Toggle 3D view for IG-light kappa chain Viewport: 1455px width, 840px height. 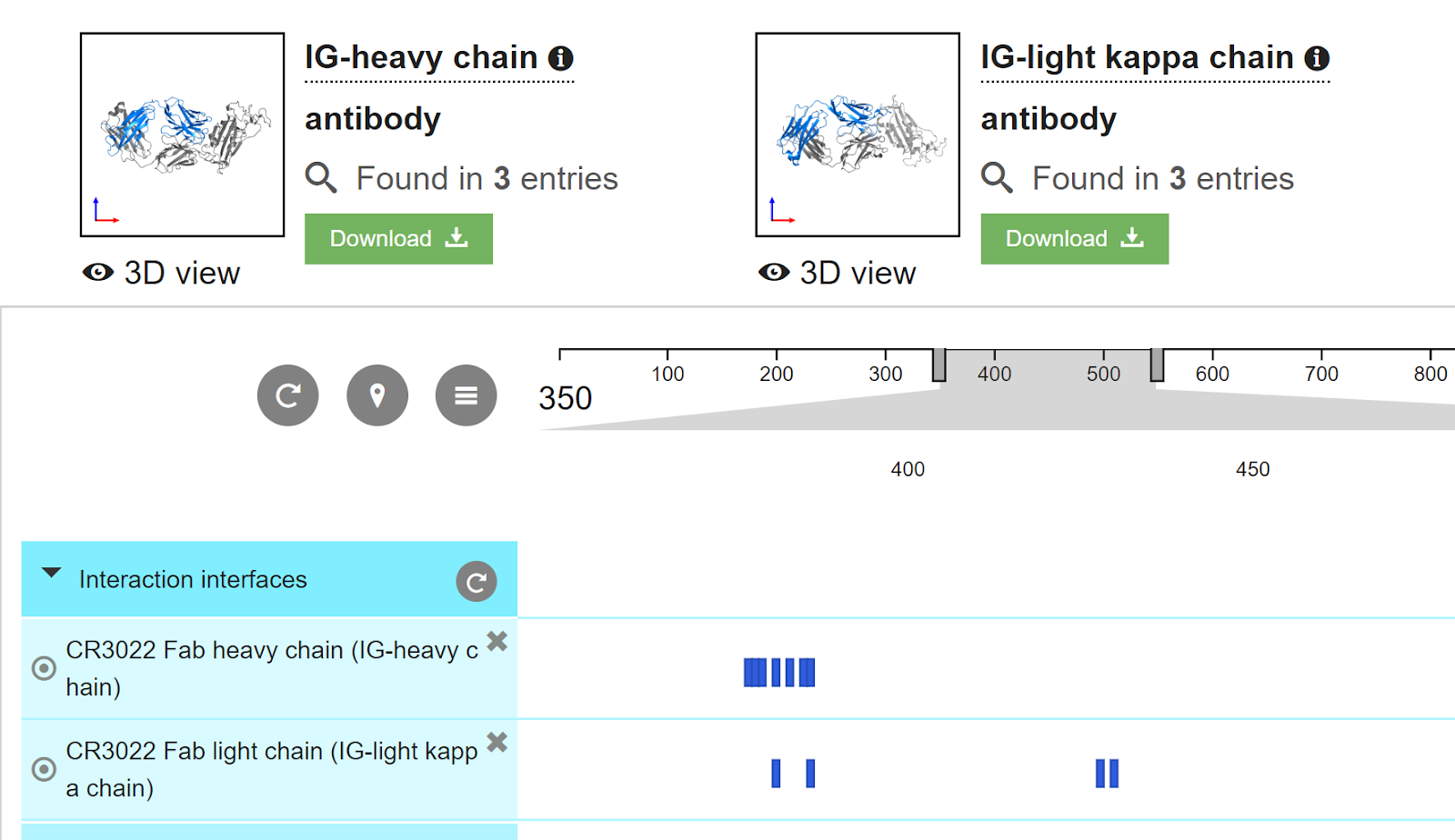tap(837, 273)
